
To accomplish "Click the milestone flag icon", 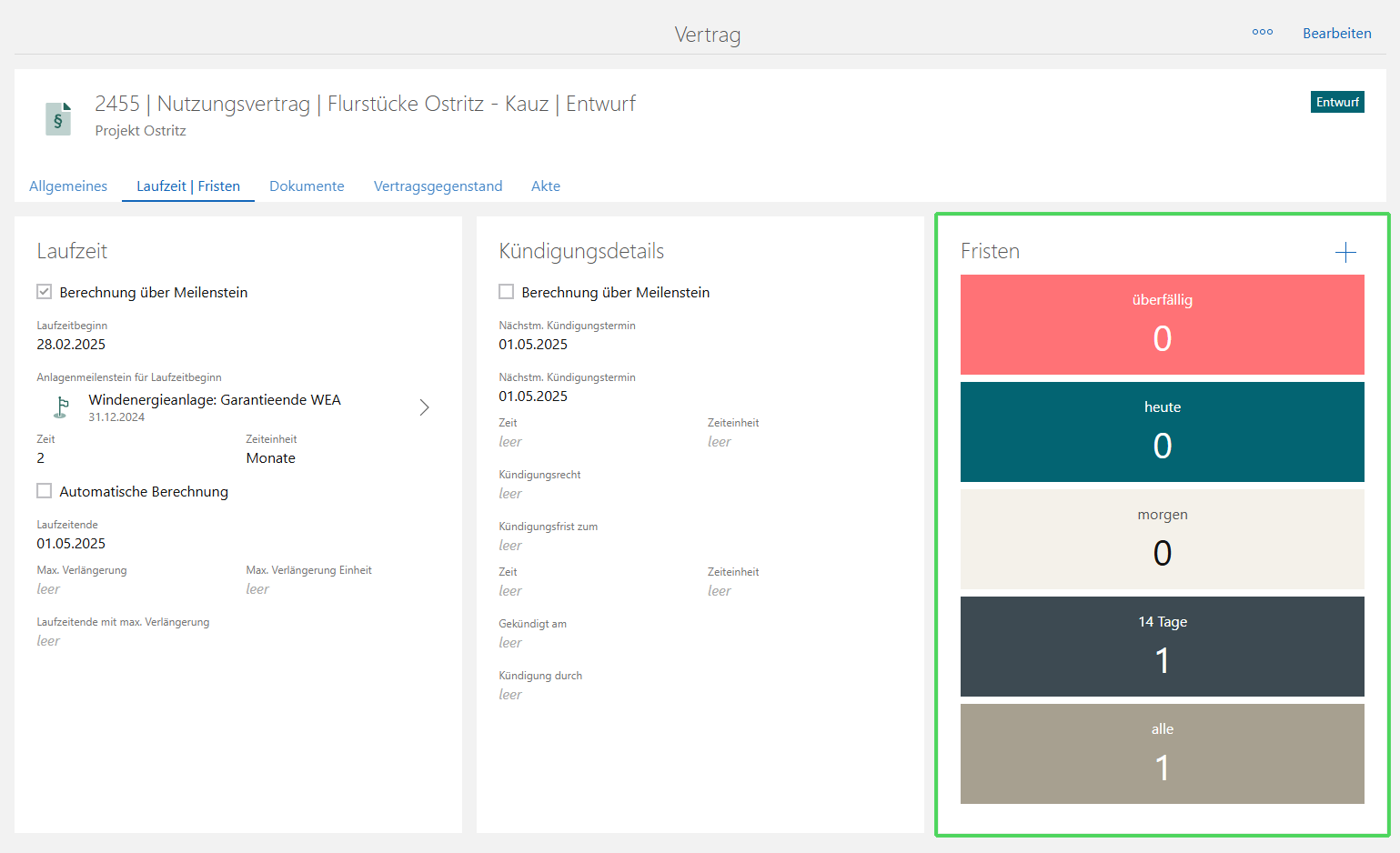I will [x=61, y=407].
